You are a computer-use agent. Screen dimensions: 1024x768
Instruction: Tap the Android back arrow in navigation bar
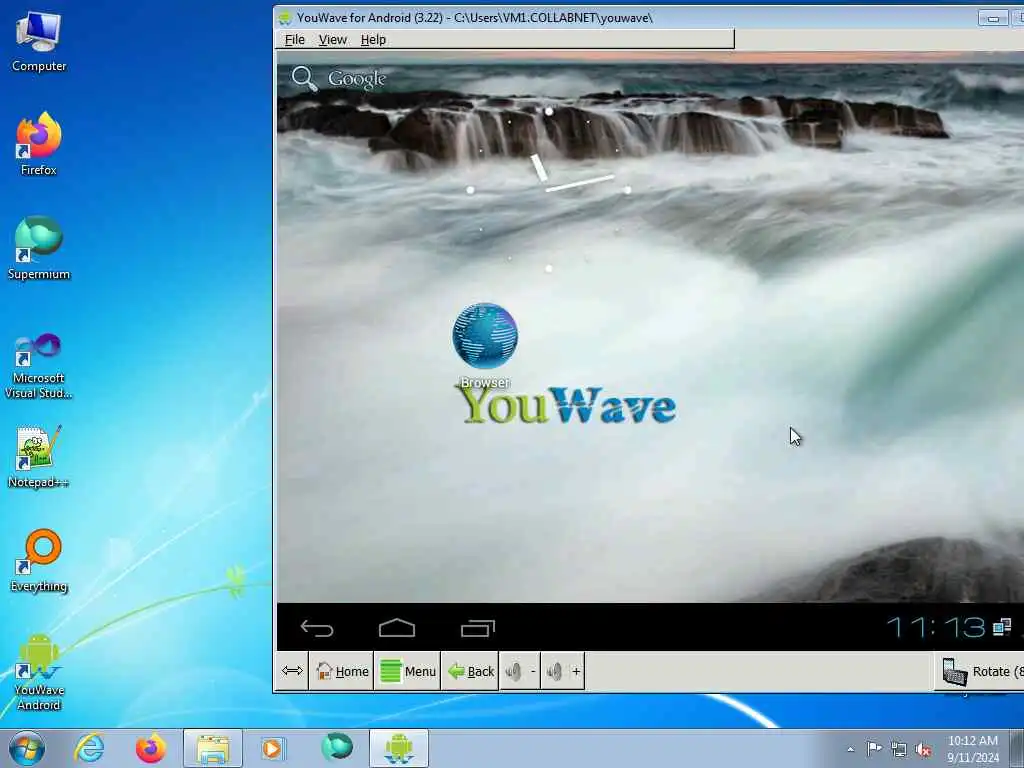[x=317, y=628]
